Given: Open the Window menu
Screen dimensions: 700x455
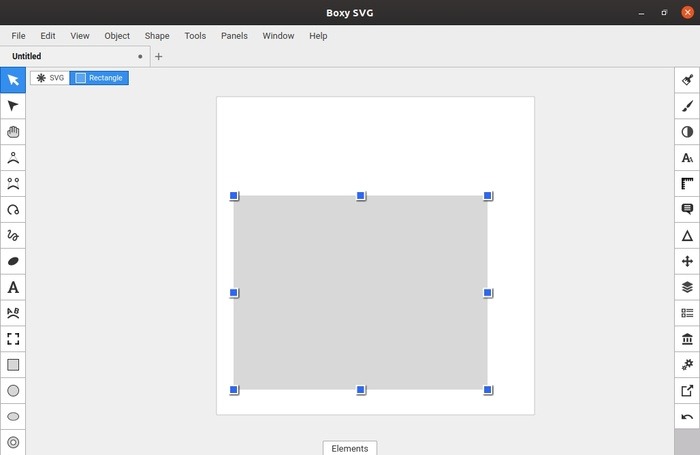Looking at the screenshot, I should [278, 36].
